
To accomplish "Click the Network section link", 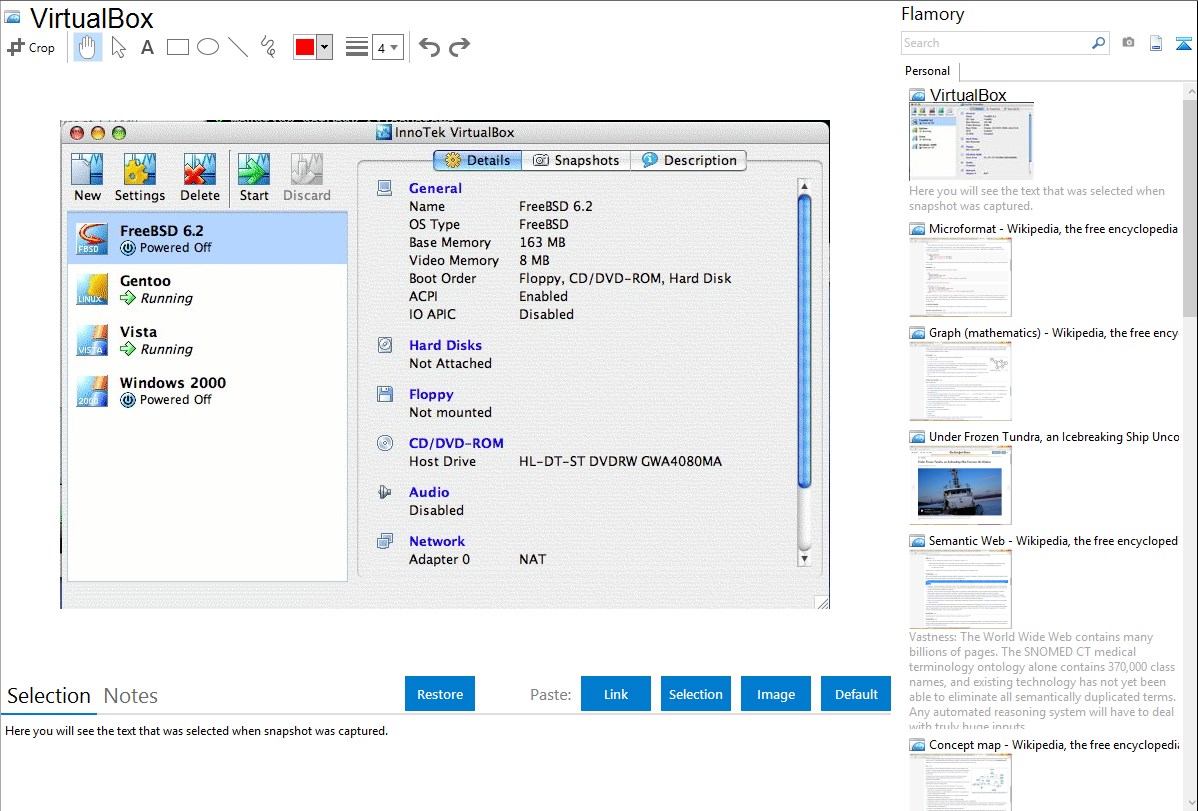I will click(x=437, y=541).
